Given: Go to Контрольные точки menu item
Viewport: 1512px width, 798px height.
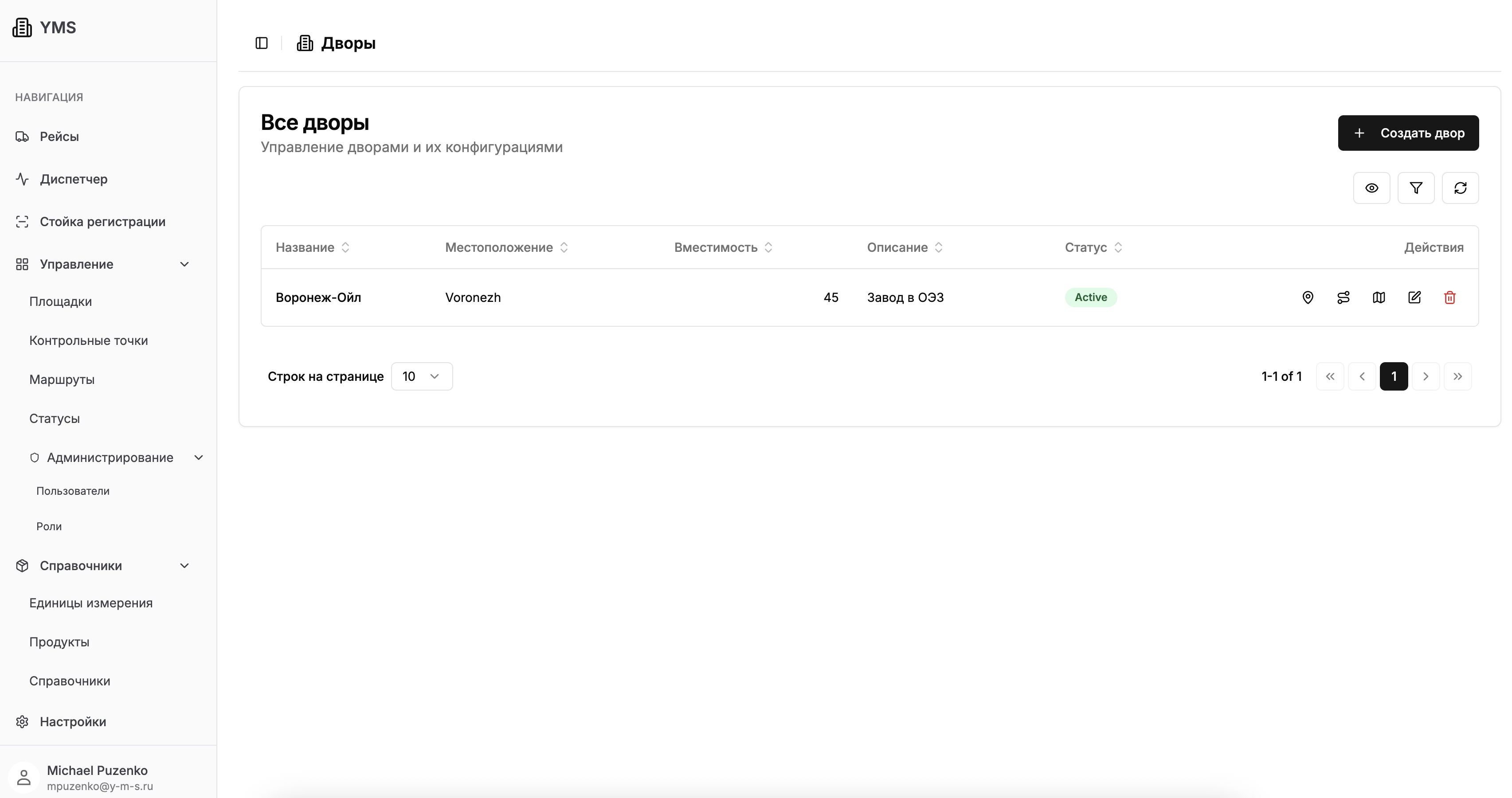Looking at the screenshot, I should [x=89, y=340].
